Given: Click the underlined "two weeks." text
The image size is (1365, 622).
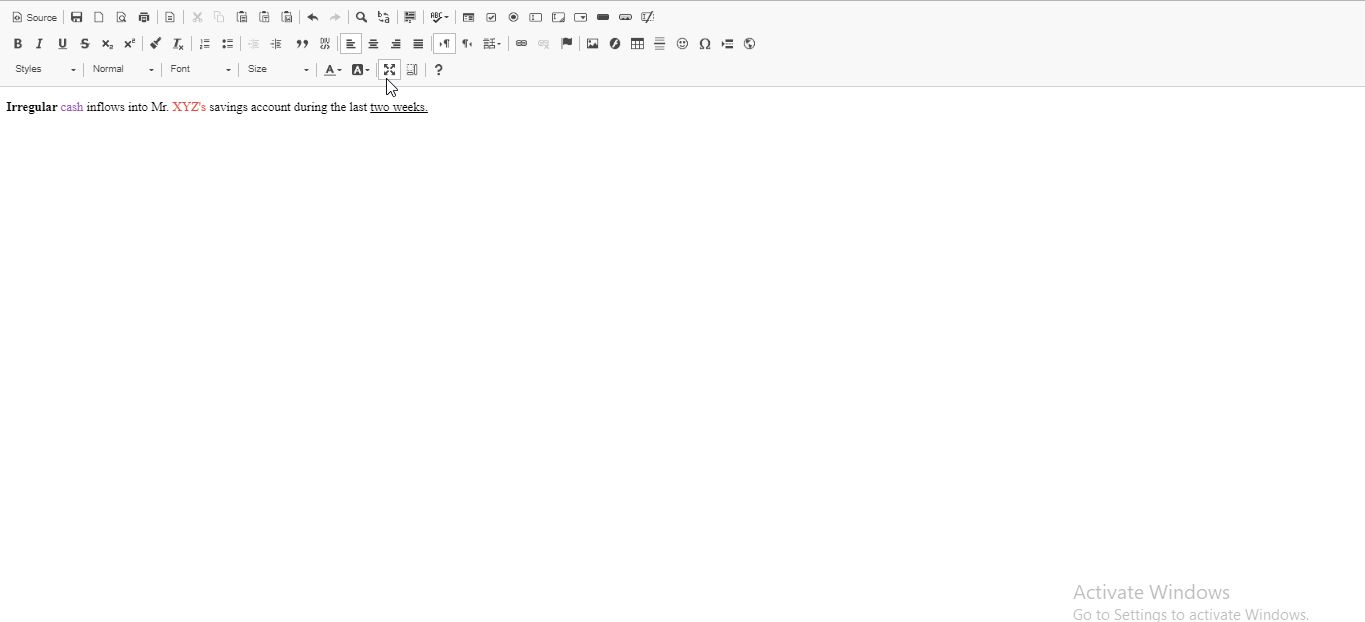Looking at the screenshot, I should 398,107.
